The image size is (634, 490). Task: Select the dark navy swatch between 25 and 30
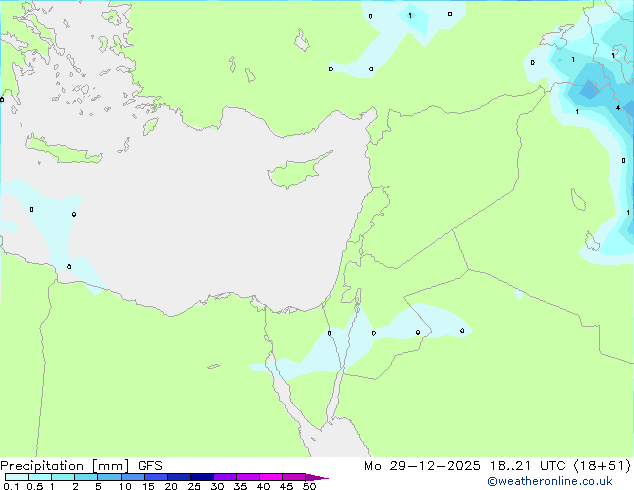202,477
